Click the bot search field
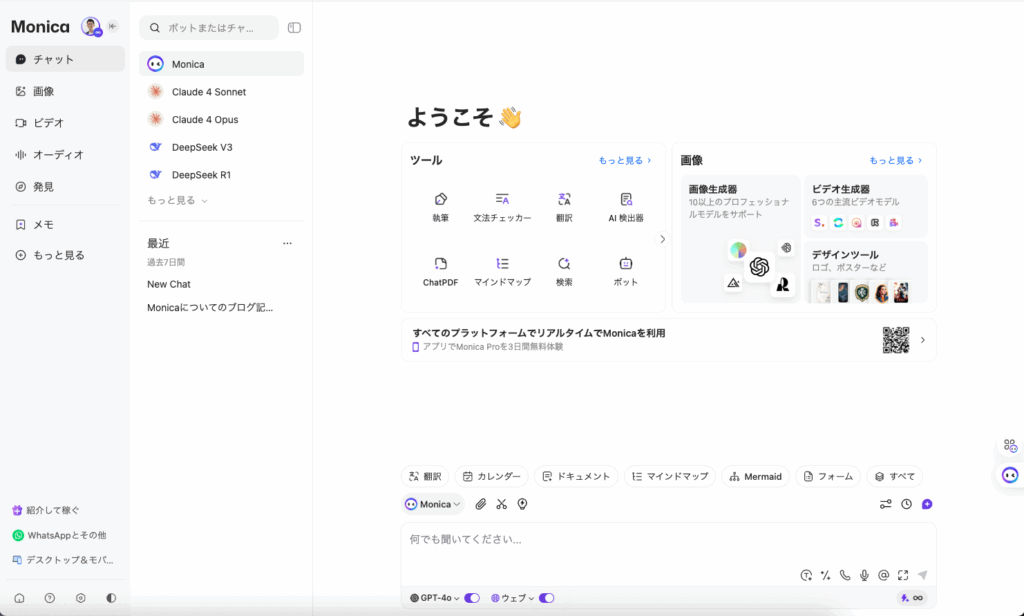 (x=209, y=27)
